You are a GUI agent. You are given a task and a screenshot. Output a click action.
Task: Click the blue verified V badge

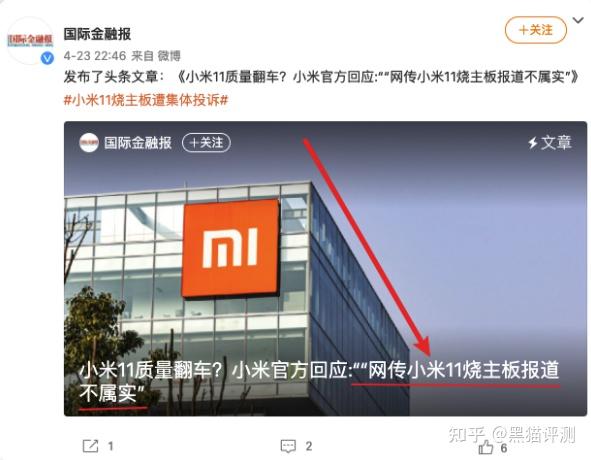coord(47,58)
